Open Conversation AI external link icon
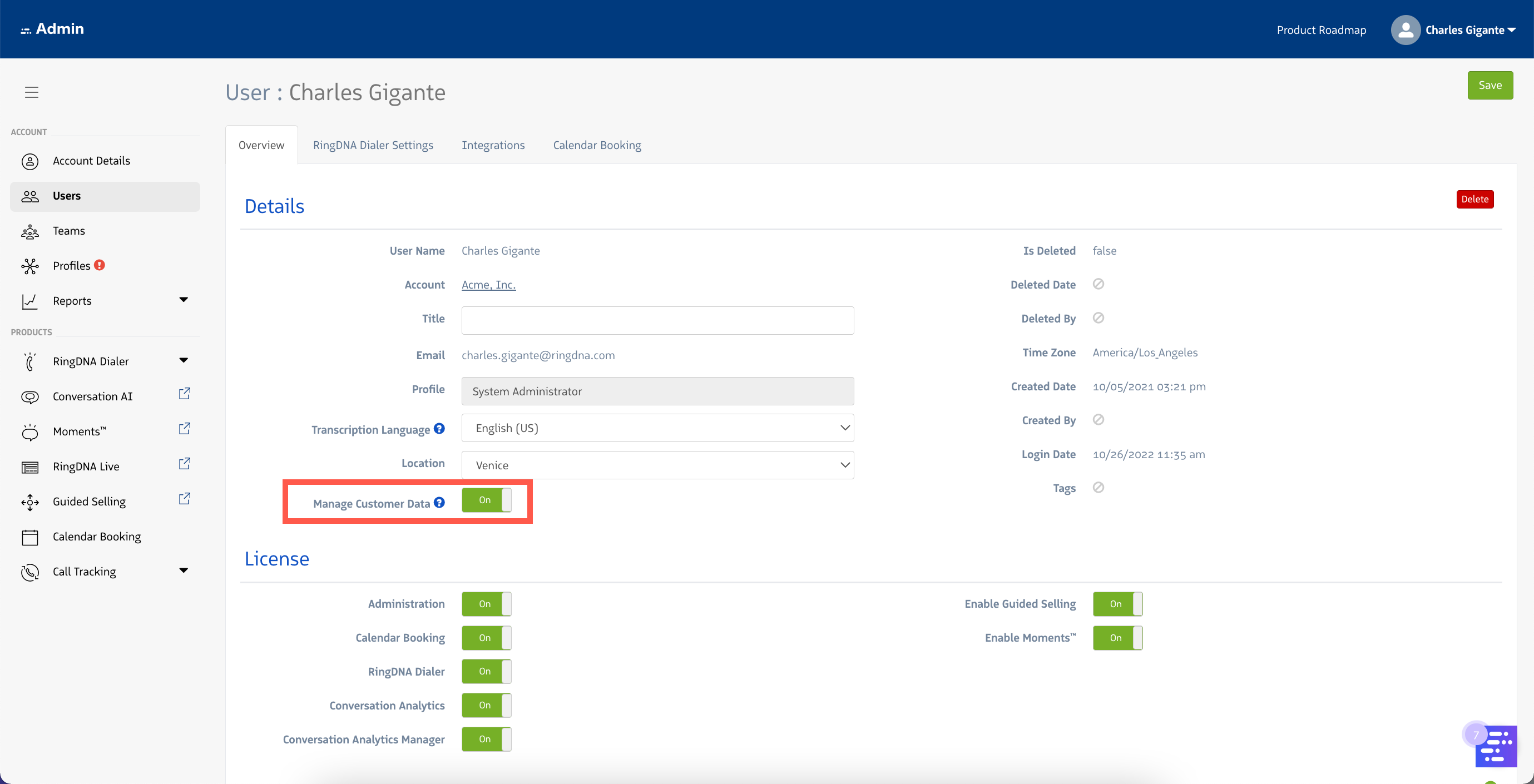The image size is (1534, 784). [x=185, y=394]
